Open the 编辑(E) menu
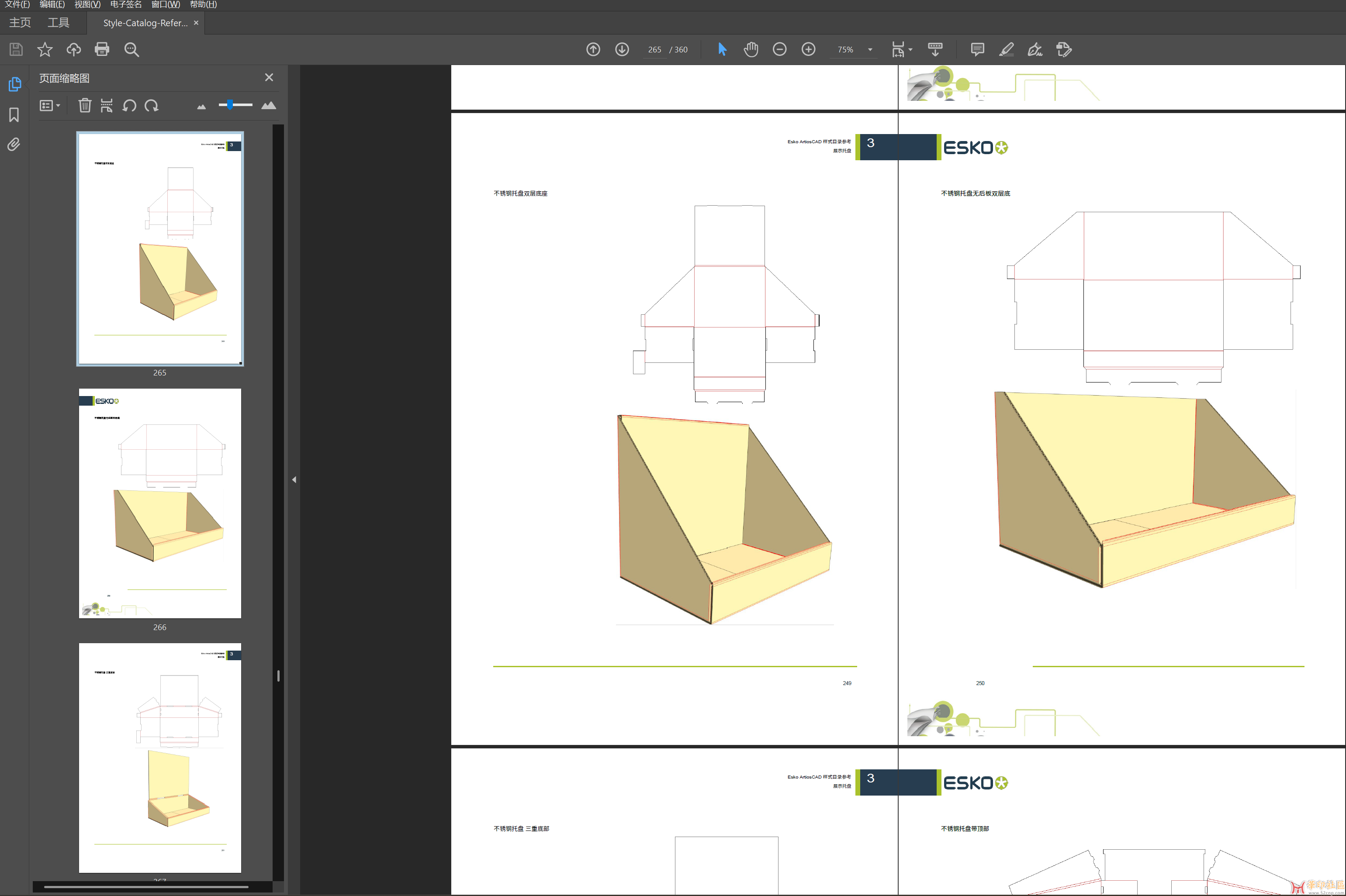 pyautogui.click(x=52, y=4)
